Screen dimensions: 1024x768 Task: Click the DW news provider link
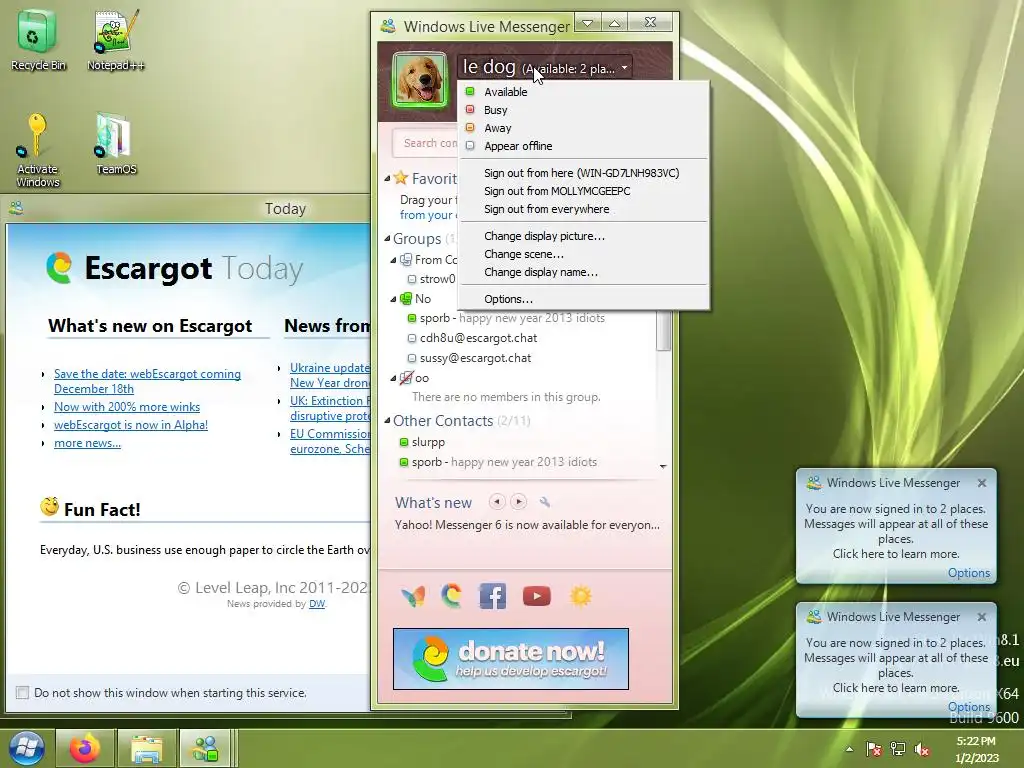coord(317,604)
